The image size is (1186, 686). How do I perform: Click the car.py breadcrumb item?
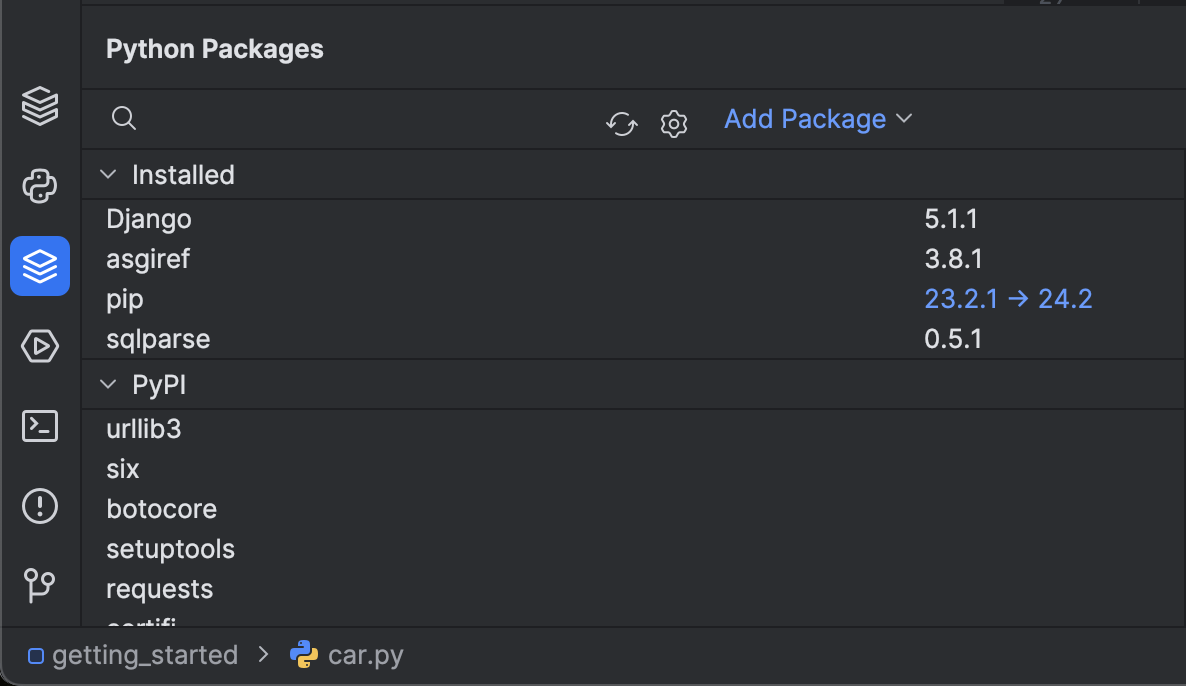click(x=365, y=656)
